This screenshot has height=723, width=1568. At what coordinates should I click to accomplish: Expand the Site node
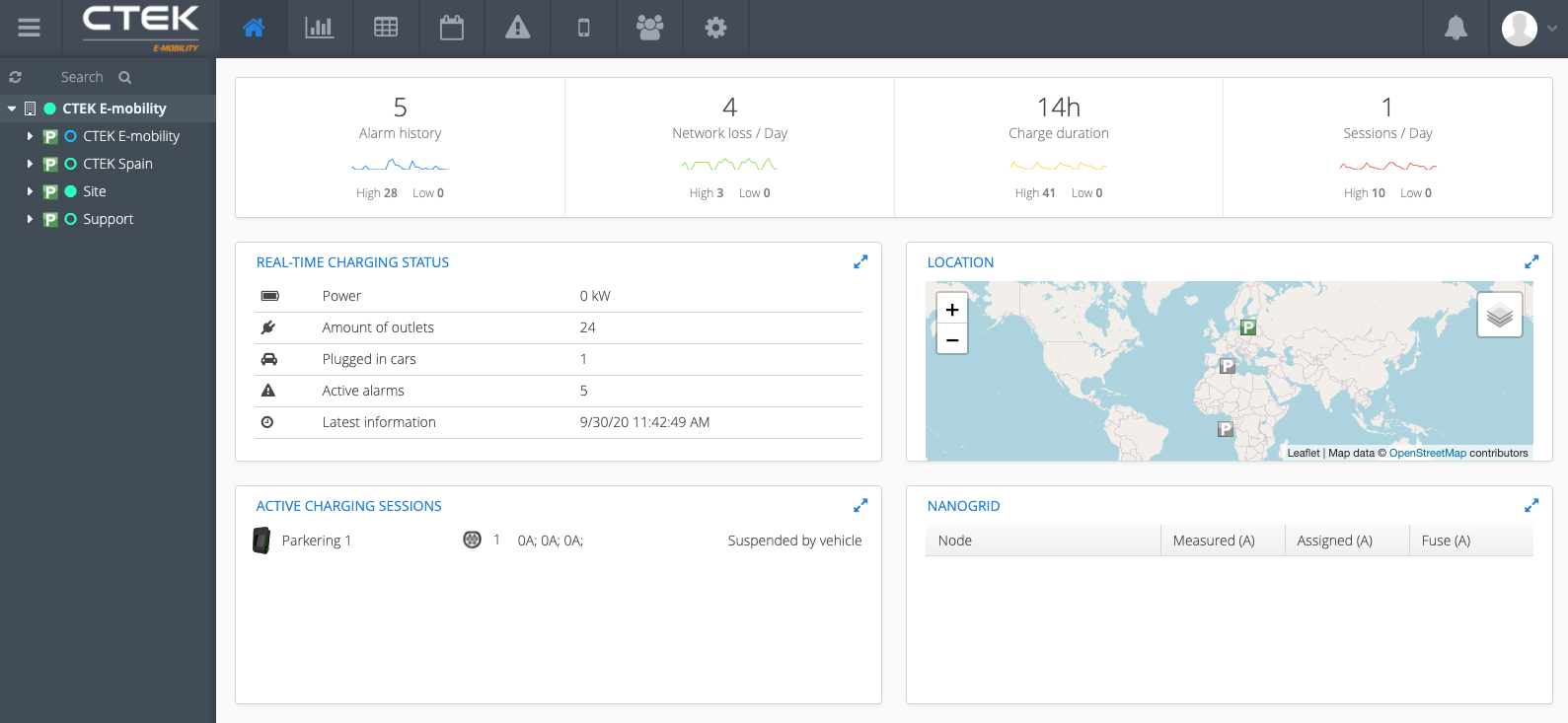pyautogui.click(x=30, y=191)
